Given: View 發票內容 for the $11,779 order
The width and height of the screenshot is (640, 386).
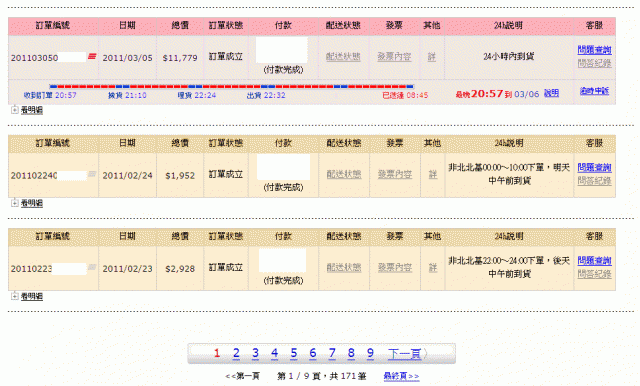Looking at the screenshot, I should pos(394,57).
